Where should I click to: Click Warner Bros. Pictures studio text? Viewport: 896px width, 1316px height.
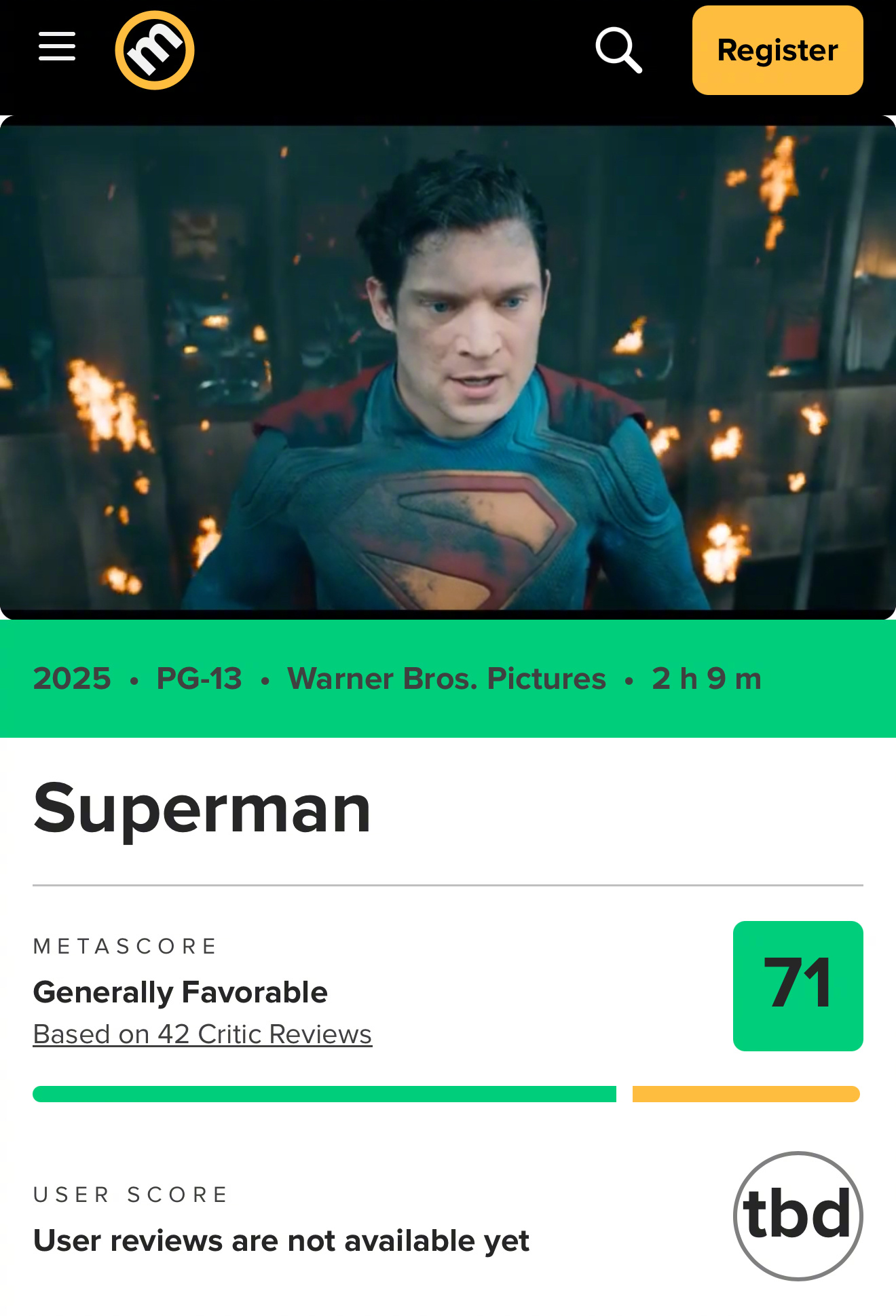(447, 679)
